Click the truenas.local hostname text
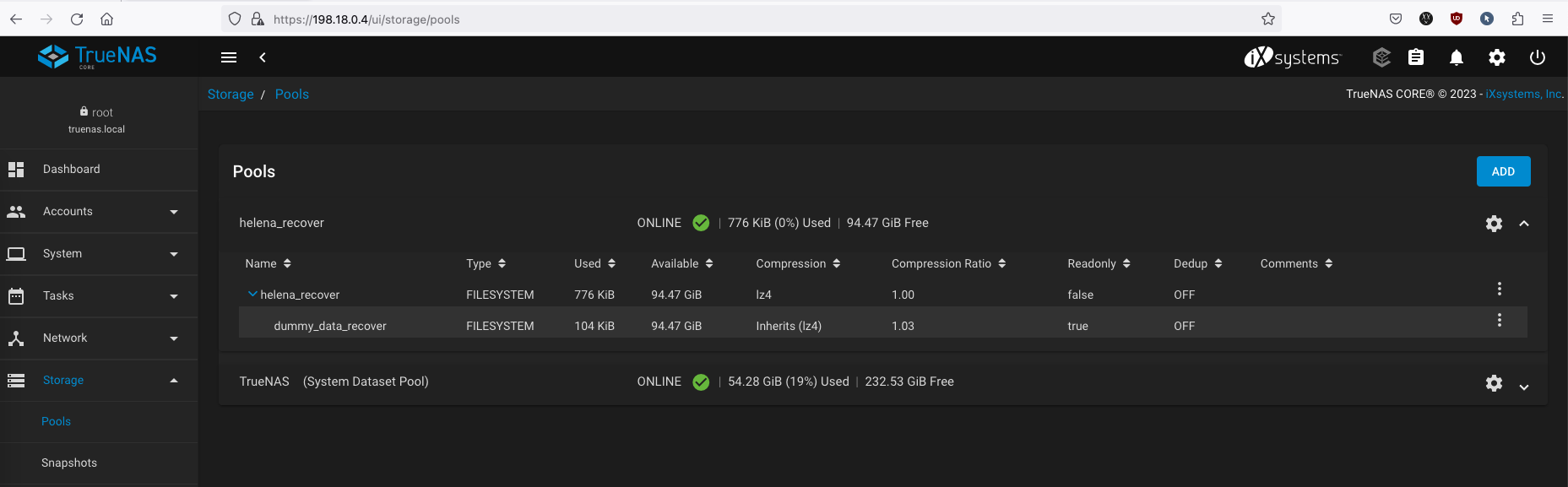The image size is (1568, 487). (96, 129)
